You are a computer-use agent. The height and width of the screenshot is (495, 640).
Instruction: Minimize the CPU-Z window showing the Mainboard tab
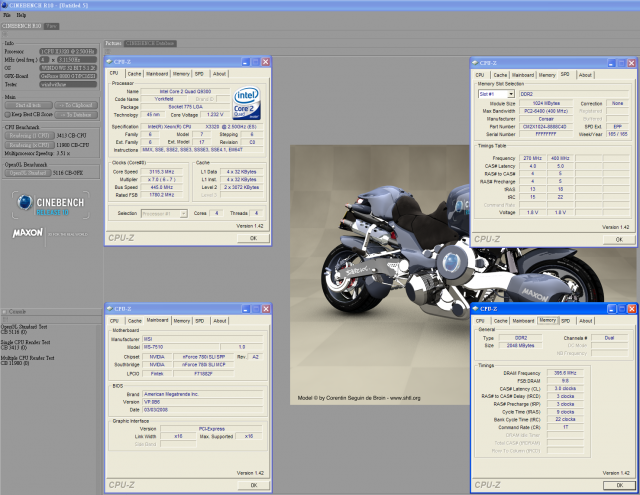point(245,309)
